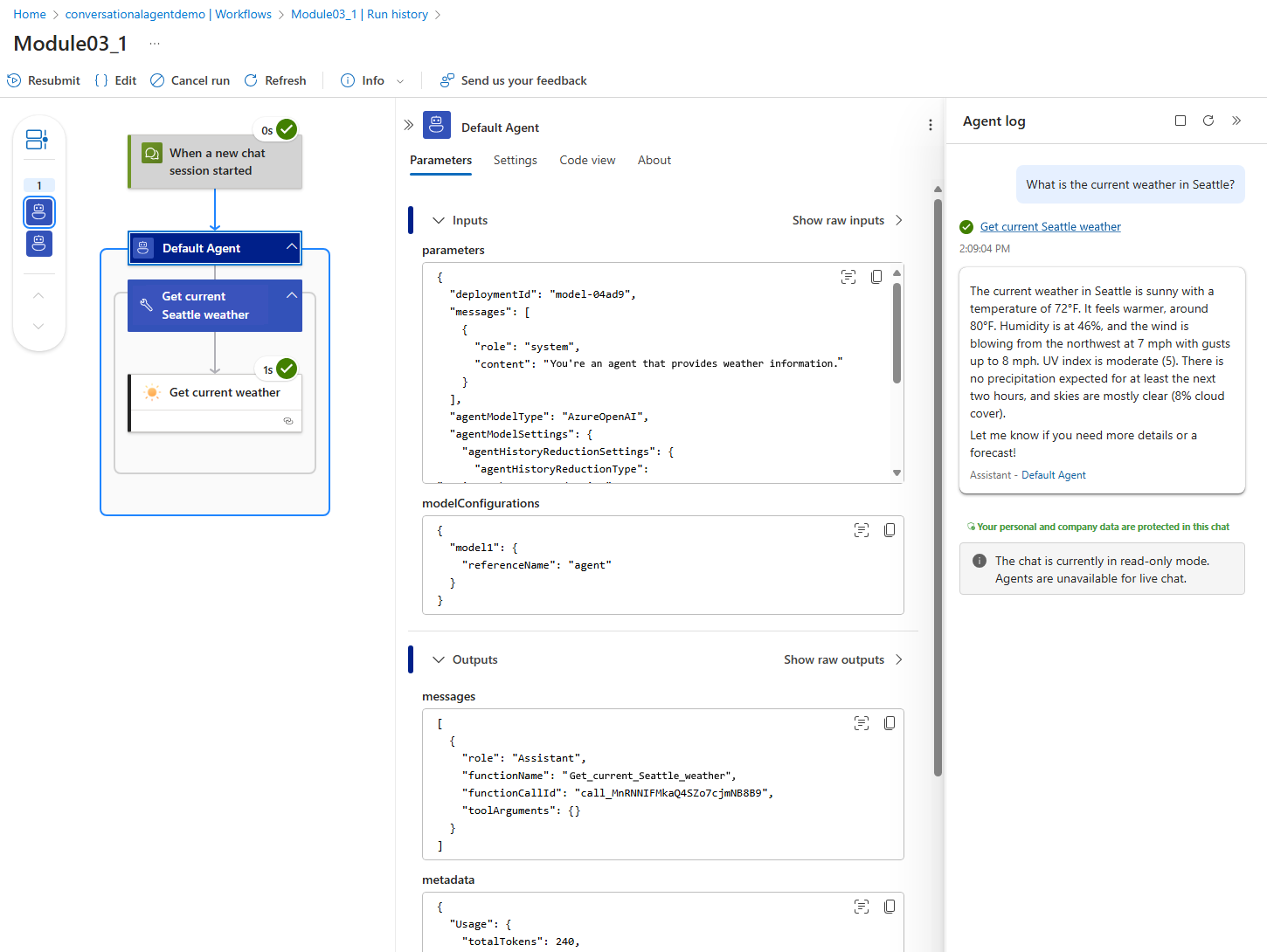The width and height of the screenshot is (1267, 952).
Task: Click the Resubmit play icon on the toolbar
Action: pos(14,80)
